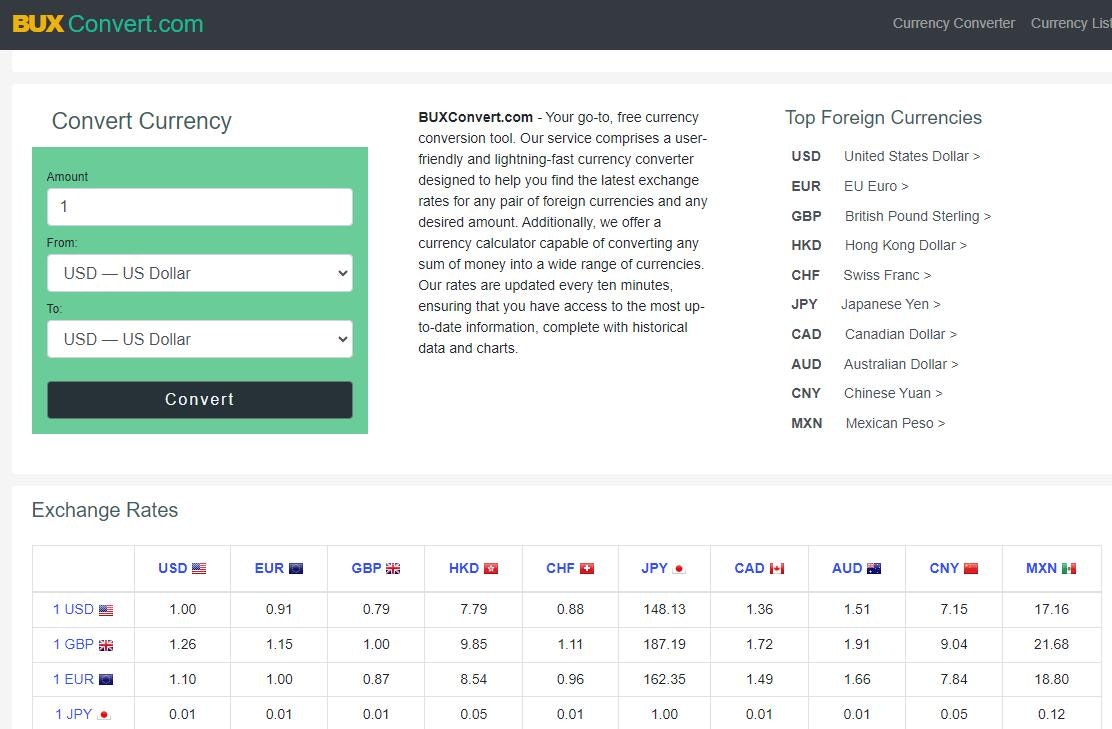This screenshot has height=729, width=1112.
Task: Click AUD column header link
Action: [847, 568]
